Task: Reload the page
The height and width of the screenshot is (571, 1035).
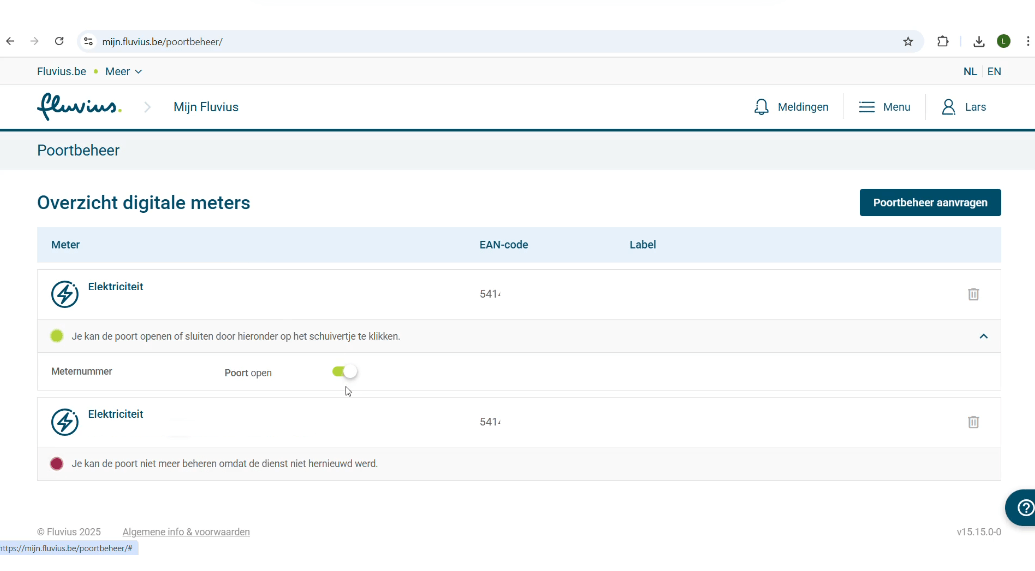Action: (59, 41)
